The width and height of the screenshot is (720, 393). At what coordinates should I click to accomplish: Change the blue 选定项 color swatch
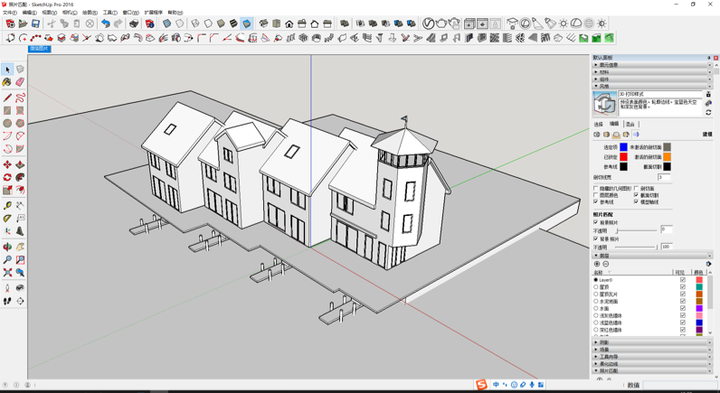623,147
